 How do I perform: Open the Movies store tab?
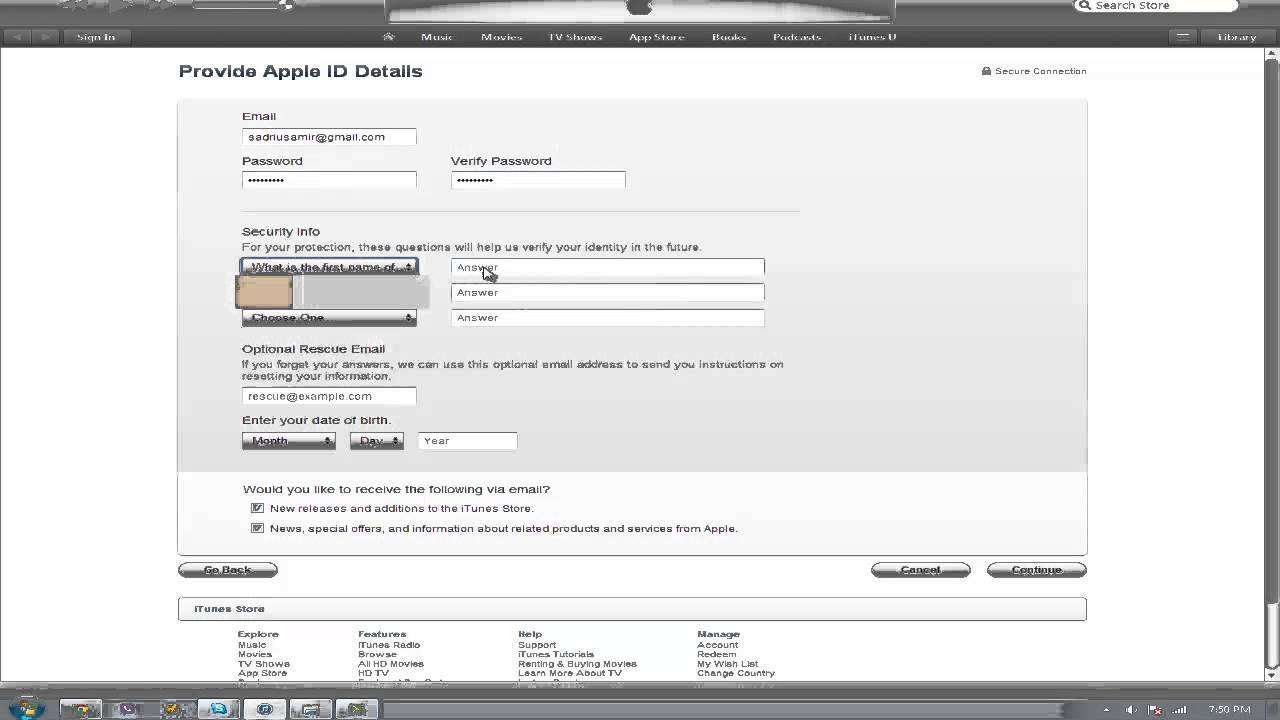click(x=501, y=37)
